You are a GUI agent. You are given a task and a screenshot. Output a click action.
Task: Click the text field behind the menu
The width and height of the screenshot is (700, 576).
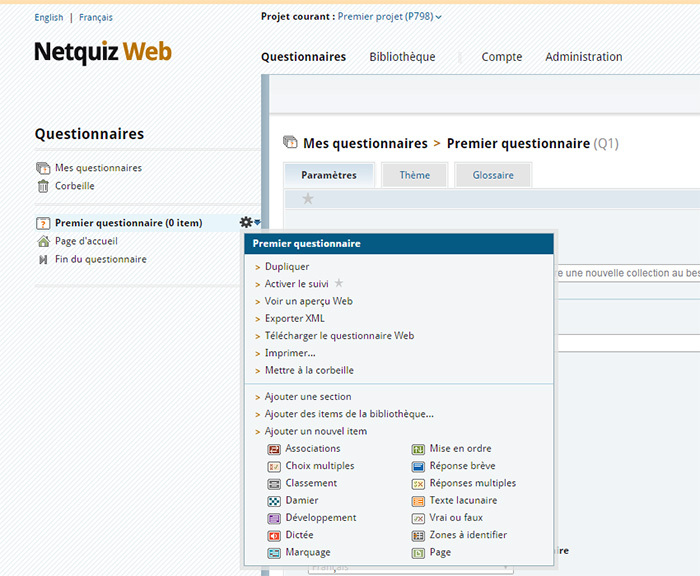point(629,343)
